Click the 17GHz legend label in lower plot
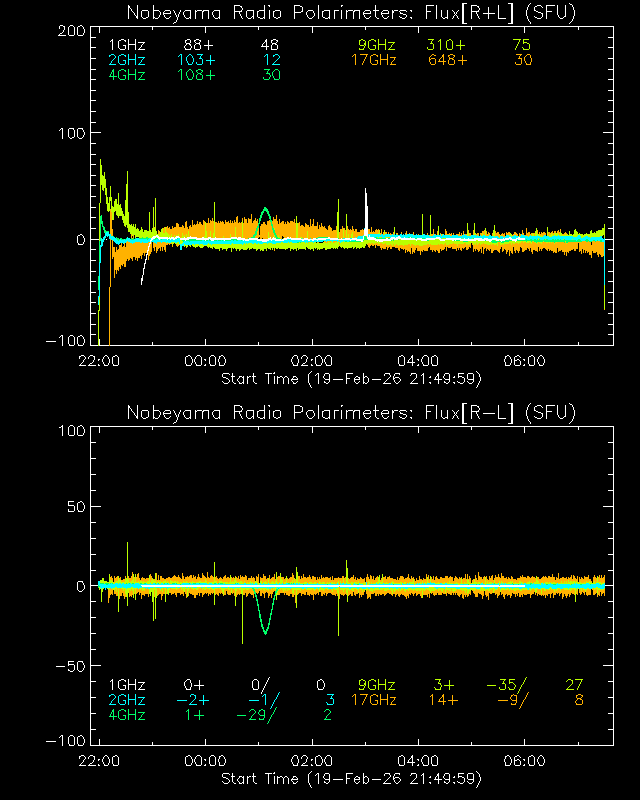Image resolution: width=640 pixels, height=800 pixels. (373, 700)
